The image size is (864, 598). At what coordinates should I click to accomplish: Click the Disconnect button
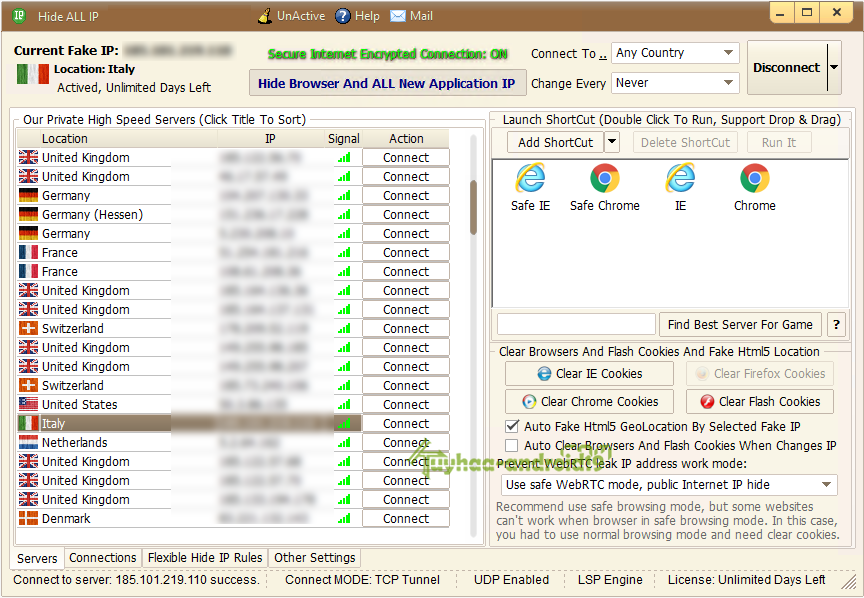[x=786, y=67]
